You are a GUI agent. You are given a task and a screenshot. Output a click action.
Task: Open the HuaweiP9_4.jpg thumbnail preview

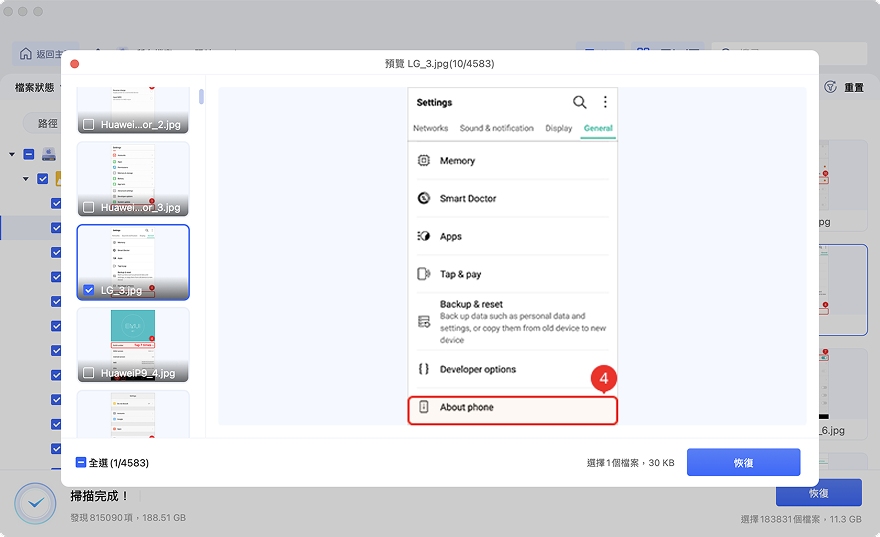point(133,336)
